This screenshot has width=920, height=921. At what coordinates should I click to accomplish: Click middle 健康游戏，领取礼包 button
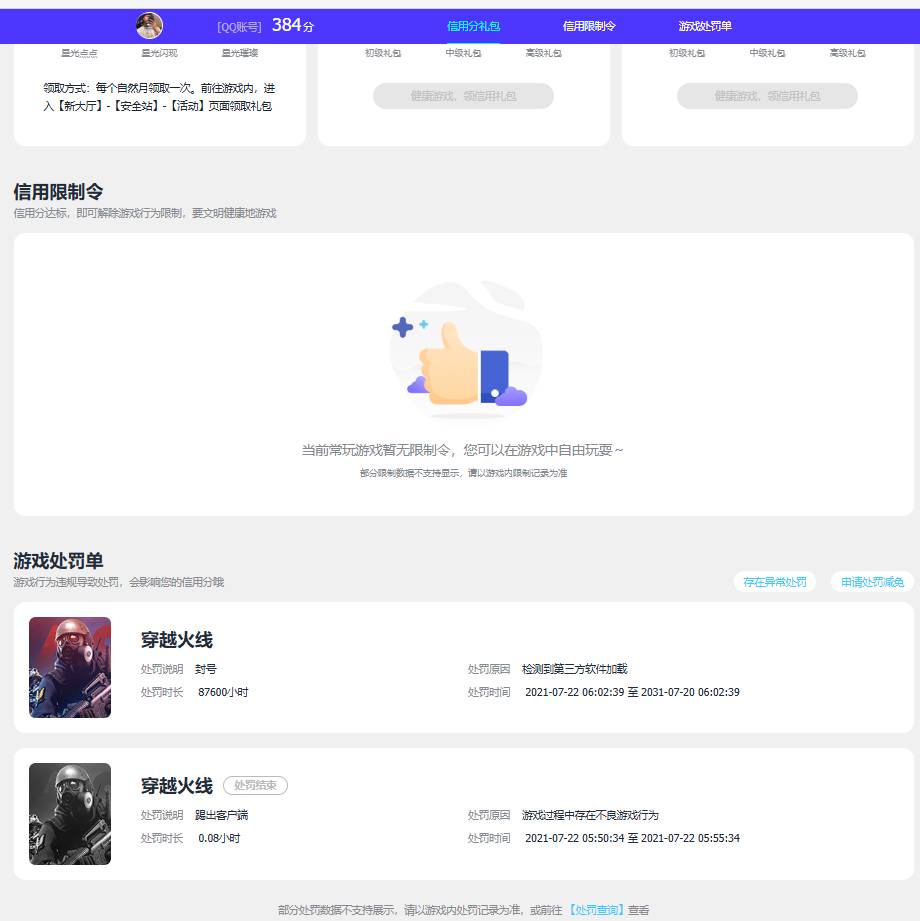463,96
